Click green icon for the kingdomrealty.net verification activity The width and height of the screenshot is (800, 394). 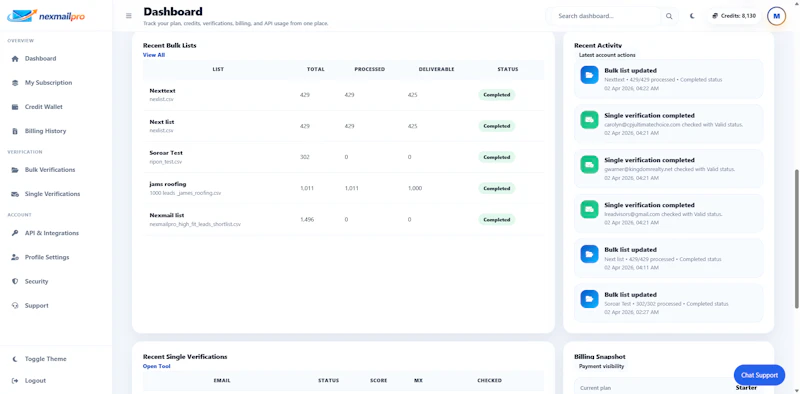(x=589, y=164)
